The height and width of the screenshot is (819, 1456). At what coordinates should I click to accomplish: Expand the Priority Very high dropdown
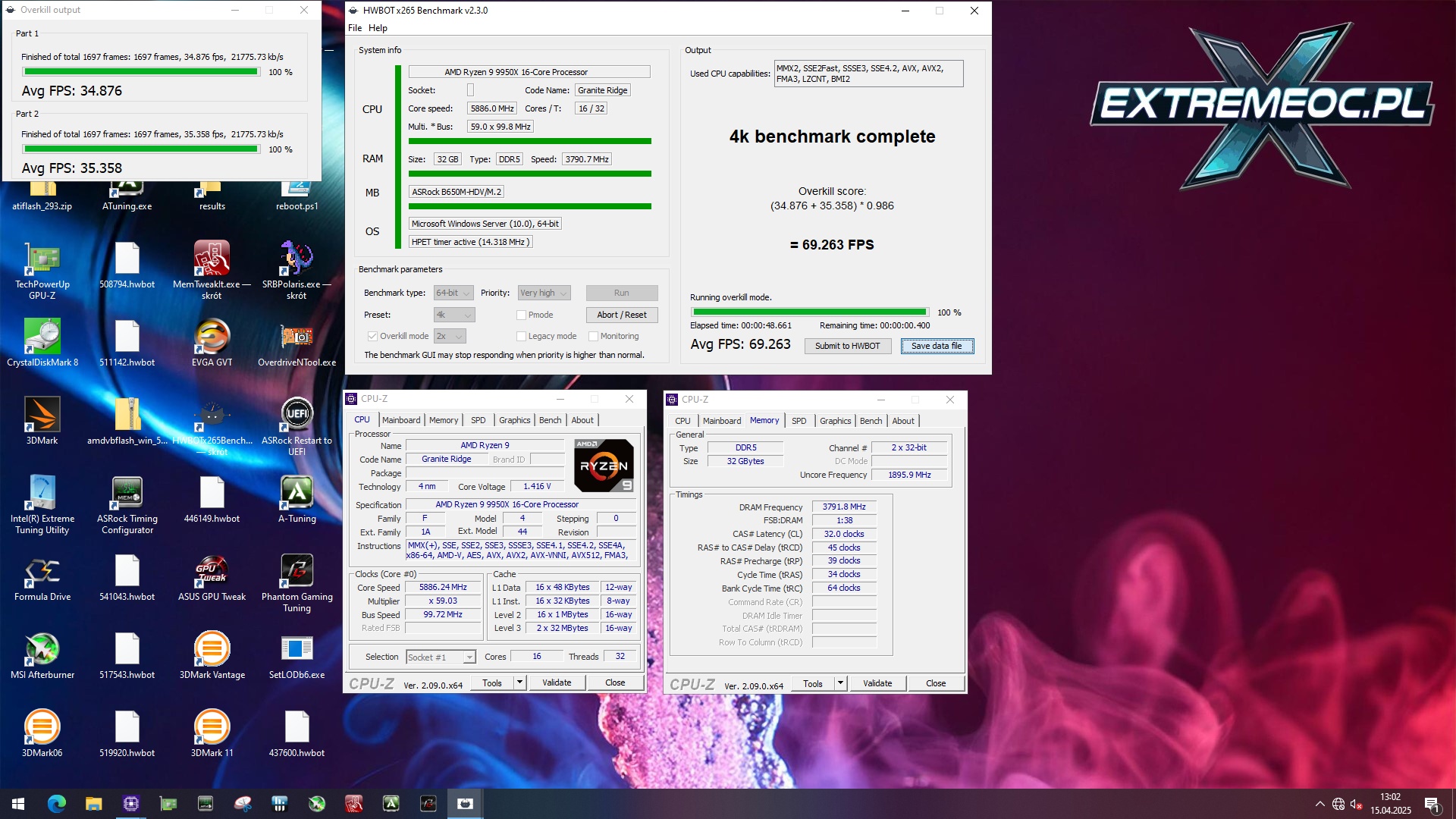coord(544,293)
